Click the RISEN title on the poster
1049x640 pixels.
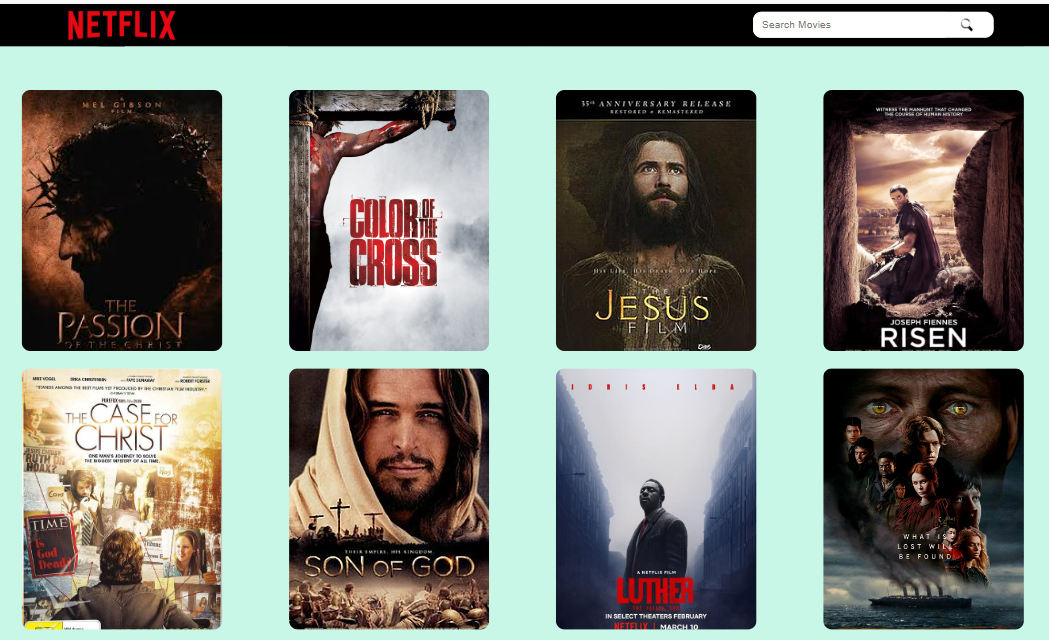point(923,337)
